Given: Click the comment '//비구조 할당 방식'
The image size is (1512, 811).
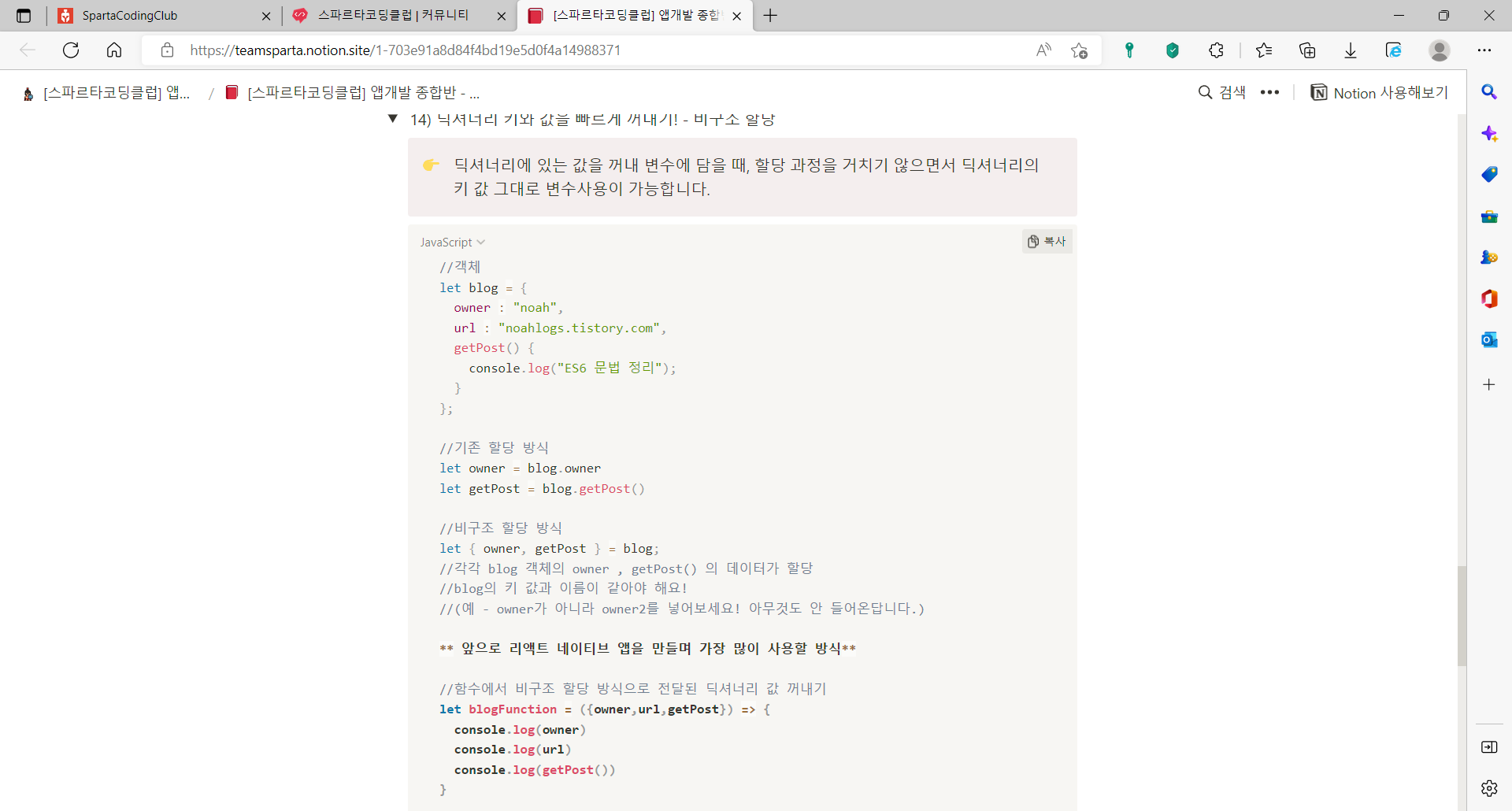Looking at the screenshot, I should [501, 528].
